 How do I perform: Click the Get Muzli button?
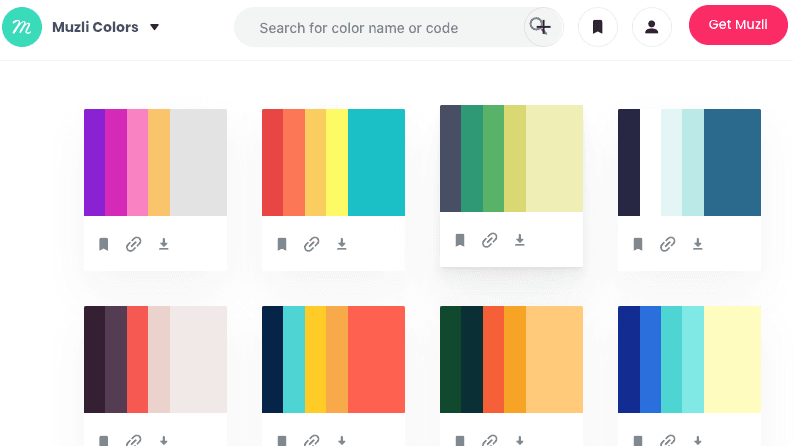pyautogui.click(x=738, y=25)
